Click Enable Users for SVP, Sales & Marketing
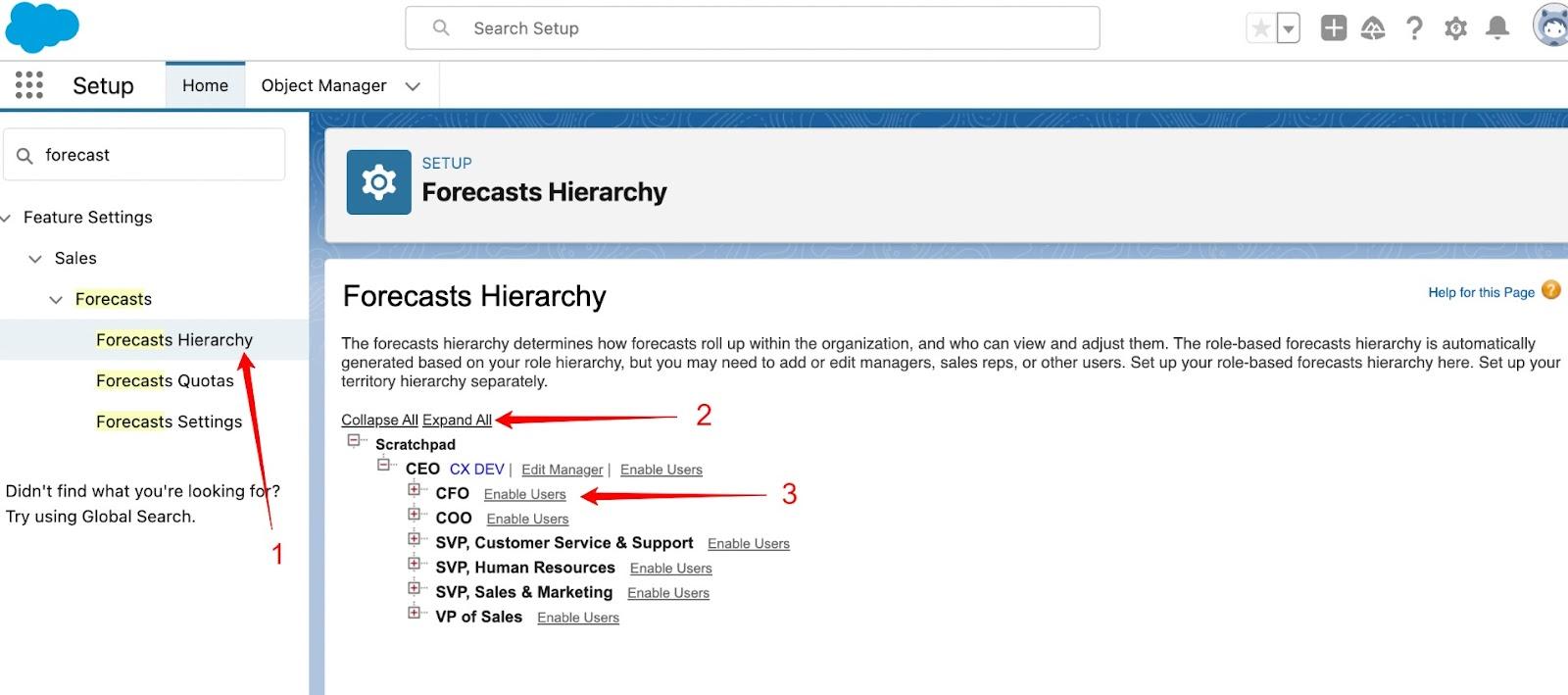Image resolution: width=1568 pixels, height=695 pixels. 667,592
